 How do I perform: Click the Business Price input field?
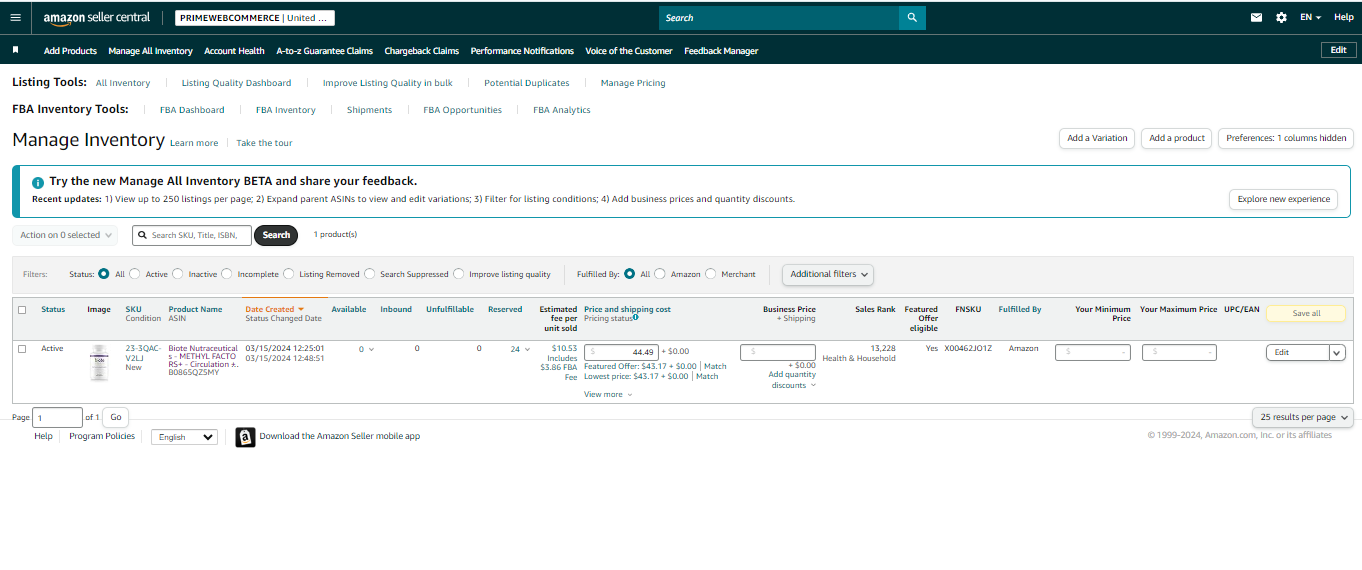(x=778, y=352)
